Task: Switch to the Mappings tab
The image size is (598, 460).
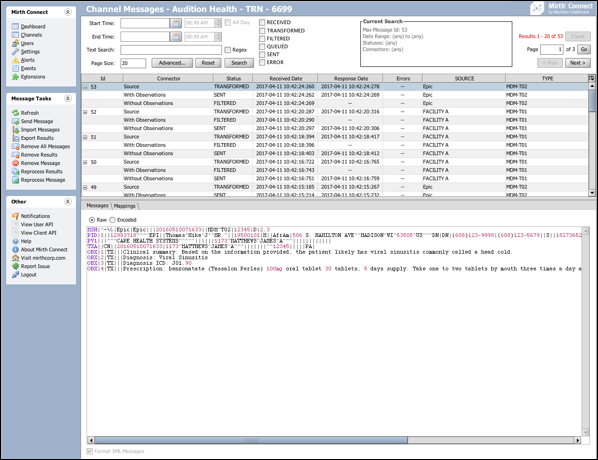Action: click(x=125, y=206)
